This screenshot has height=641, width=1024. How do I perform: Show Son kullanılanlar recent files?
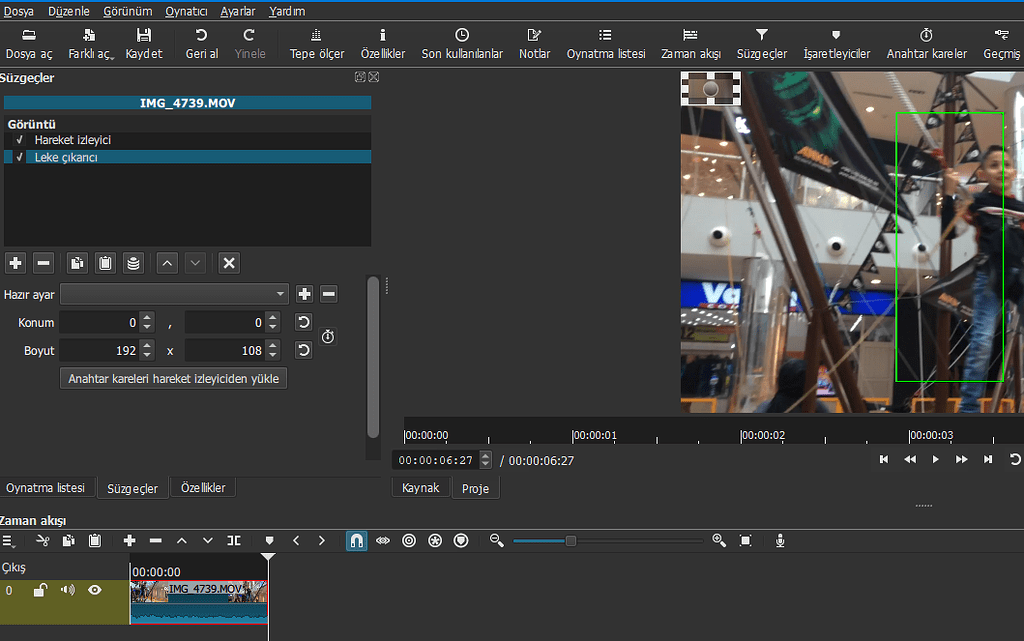pos(462,44)
